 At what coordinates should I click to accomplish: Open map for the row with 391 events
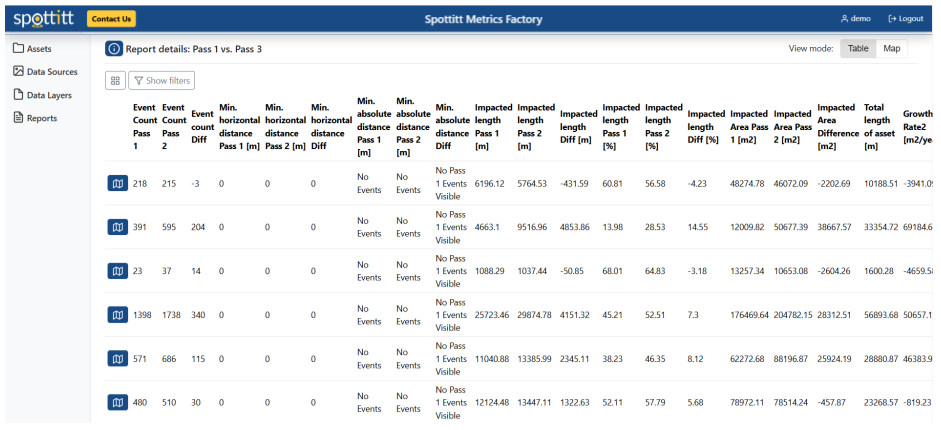point(117,227)
